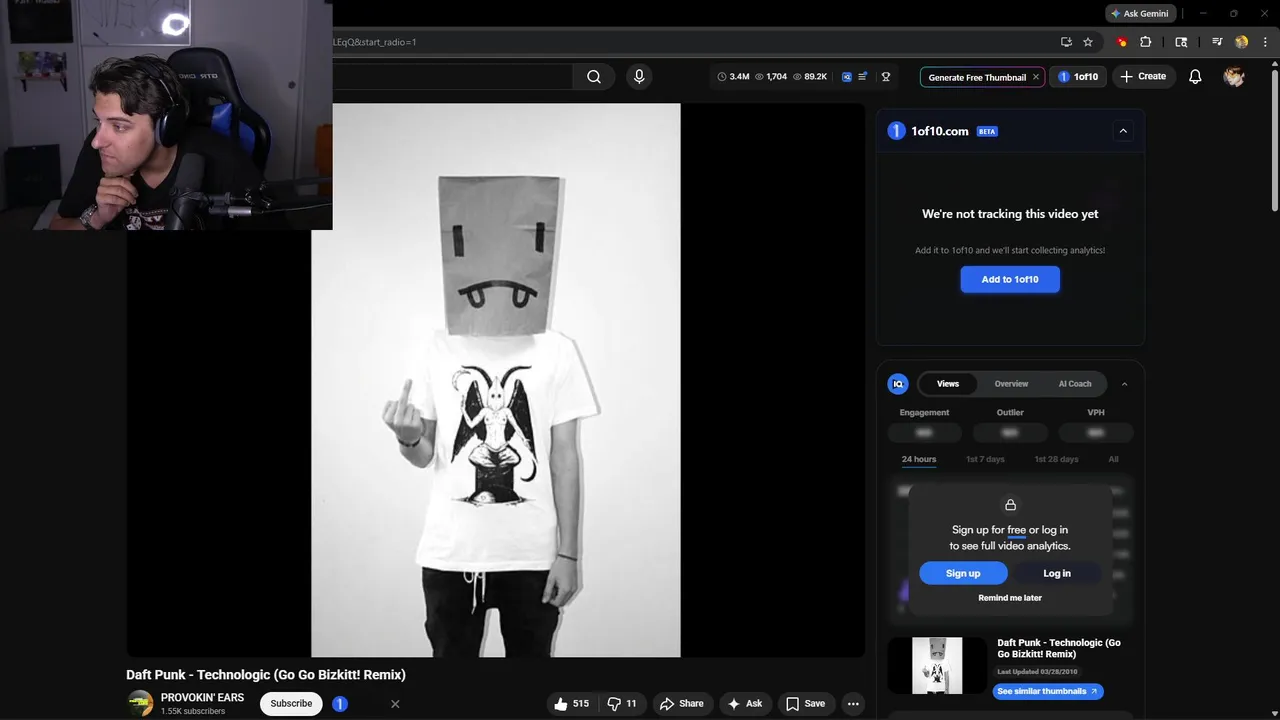This screenshot has width=1280, height=720.
Task: Click the VPH metric label
Action: 1096,412
